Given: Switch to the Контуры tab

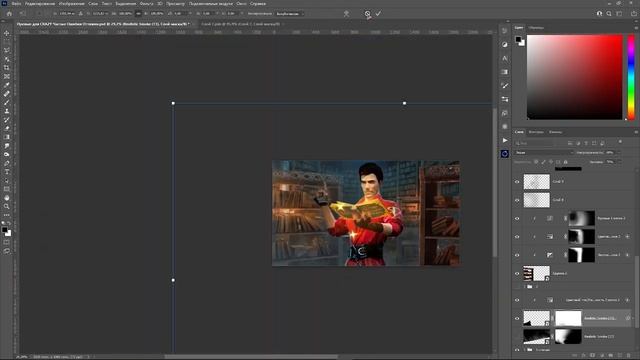Looking at the screenshot, I should tap(536, 132).
